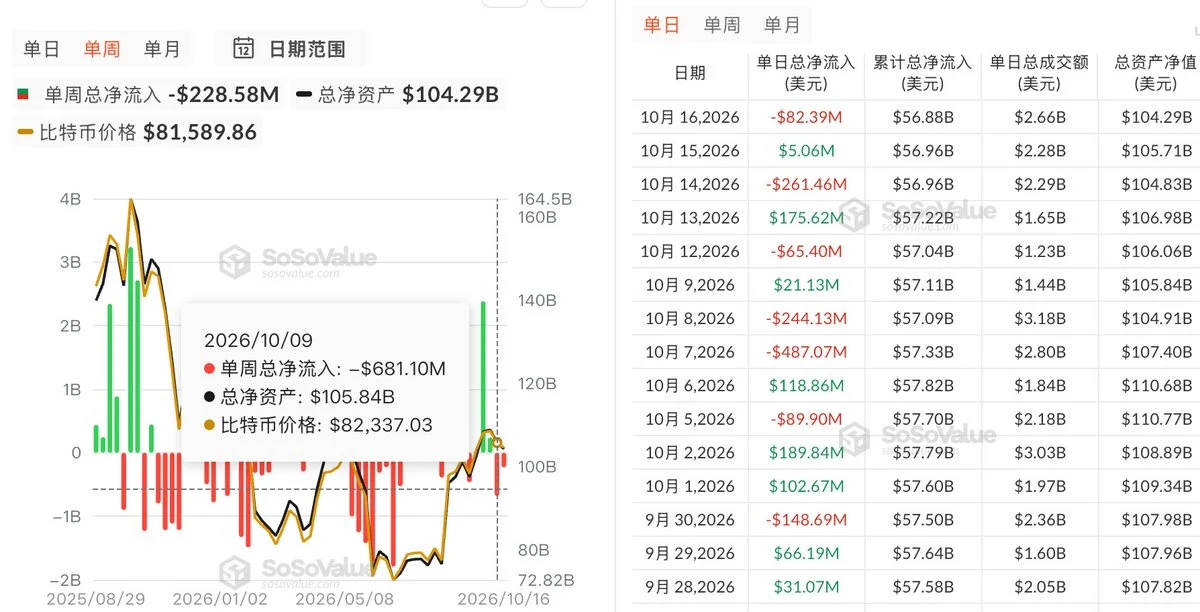Click the -$487.07M net inflow cell
This screenshot has height=612, width=1200.
[x=807, y=352]
